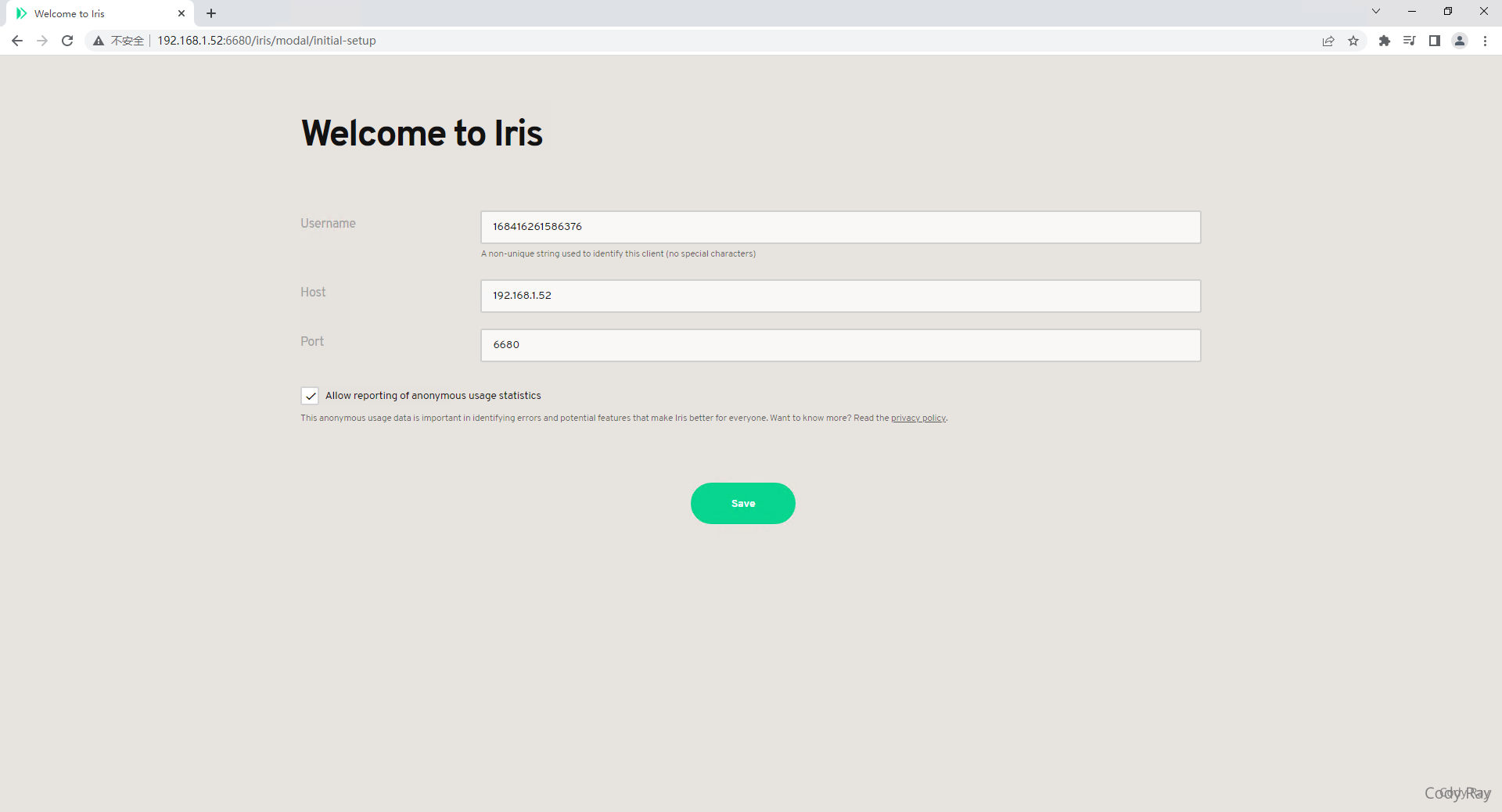Bookmark this page with star icon
This screenshot has height=812, width=1502.
click(1353, 41)
